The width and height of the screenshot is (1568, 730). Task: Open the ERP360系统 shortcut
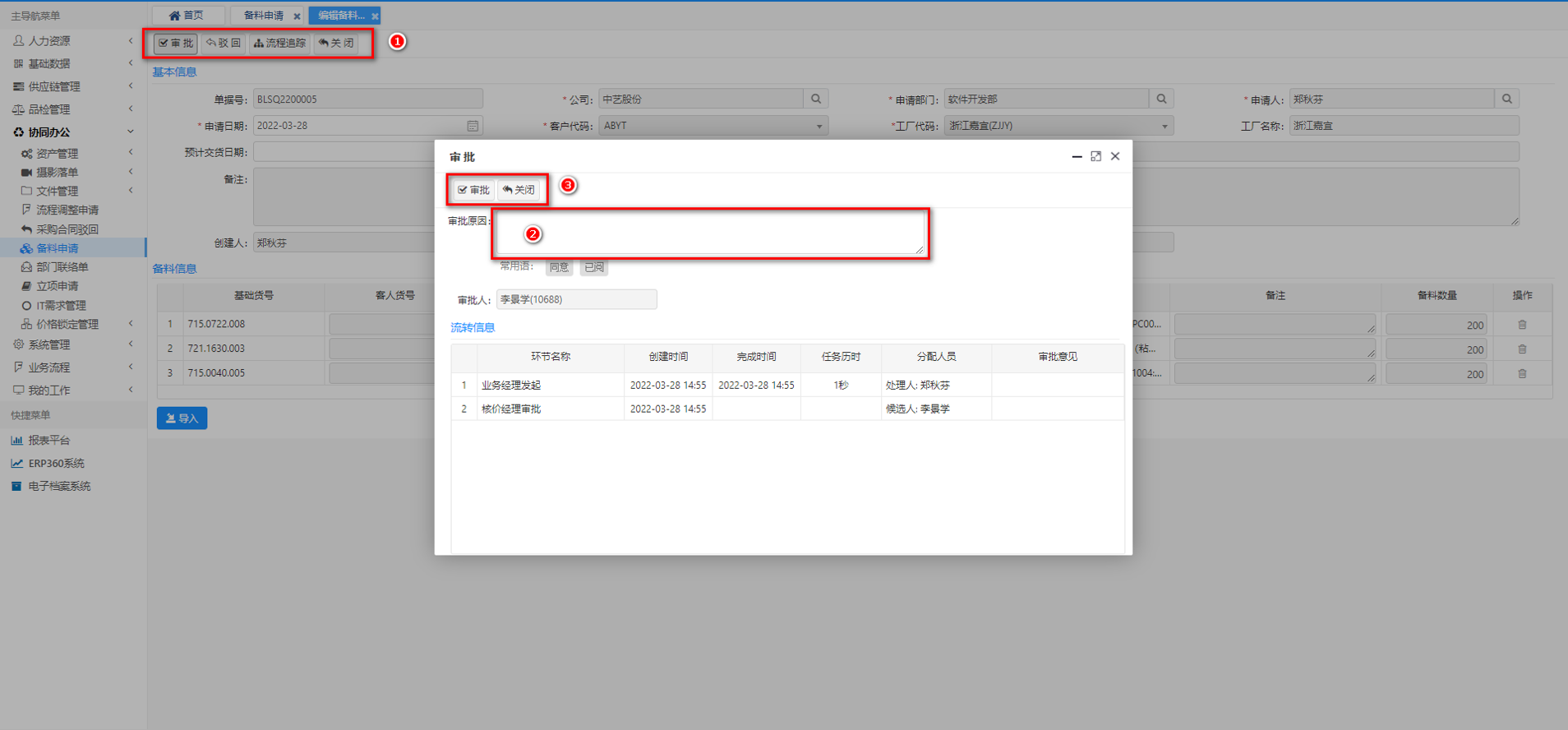click(x=47, y=464)
